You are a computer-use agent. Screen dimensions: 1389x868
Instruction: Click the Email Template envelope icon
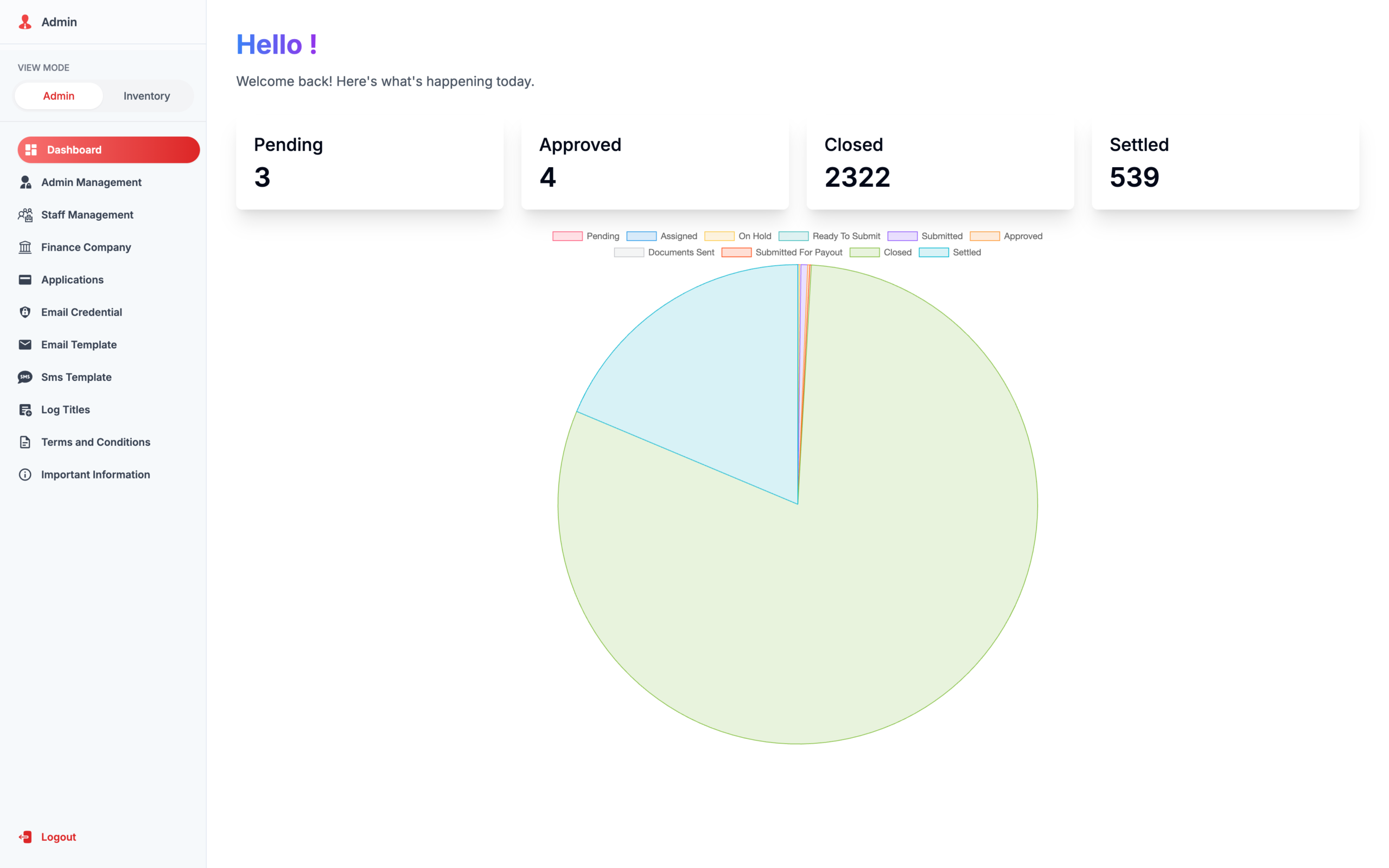(x=26, y=344)
